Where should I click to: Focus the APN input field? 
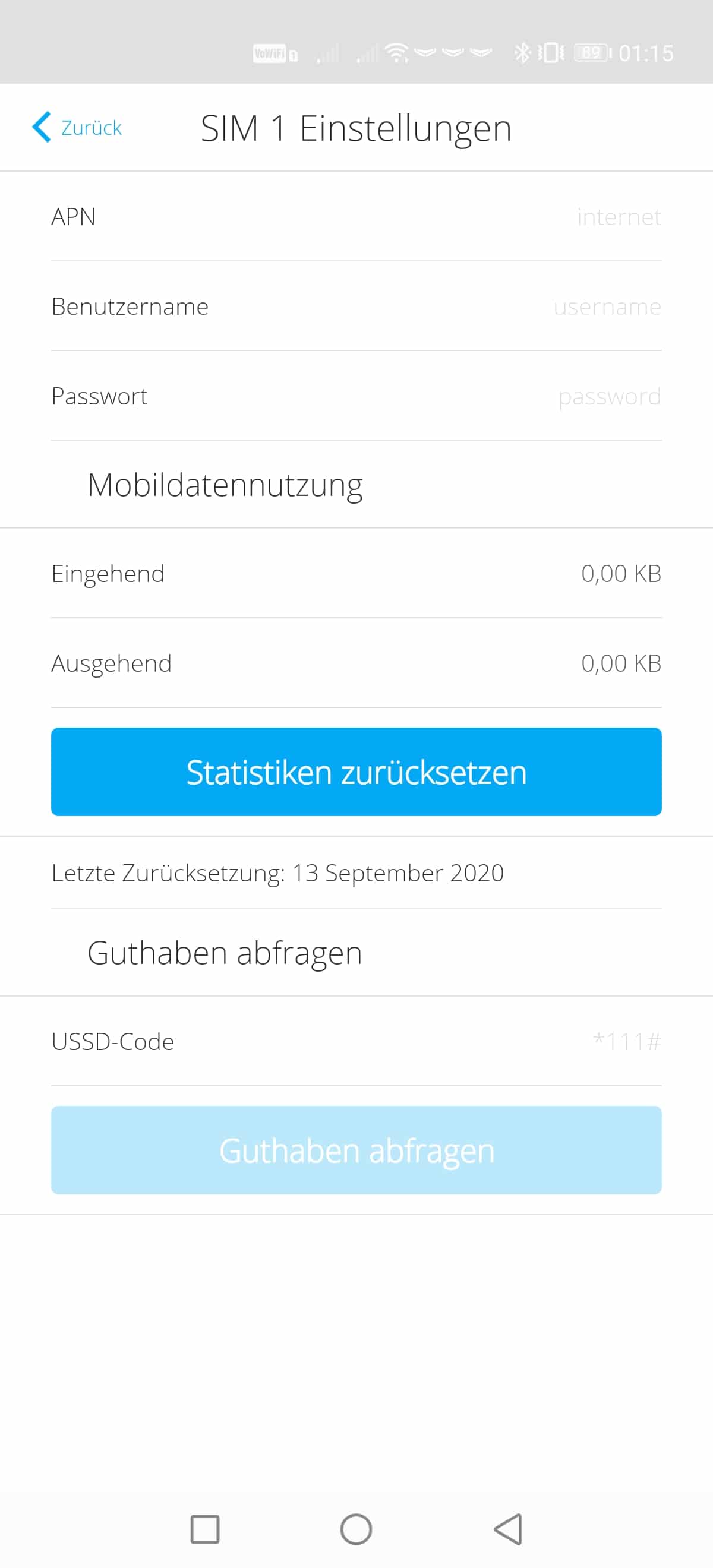[x=356, y=217]
